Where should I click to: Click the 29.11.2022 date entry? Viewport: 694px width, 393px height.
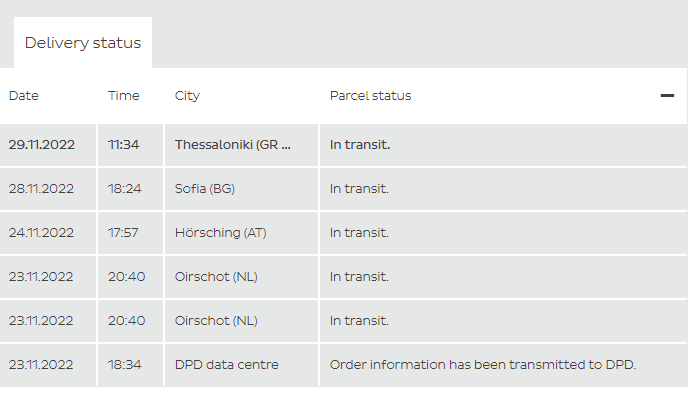point(42,145)
